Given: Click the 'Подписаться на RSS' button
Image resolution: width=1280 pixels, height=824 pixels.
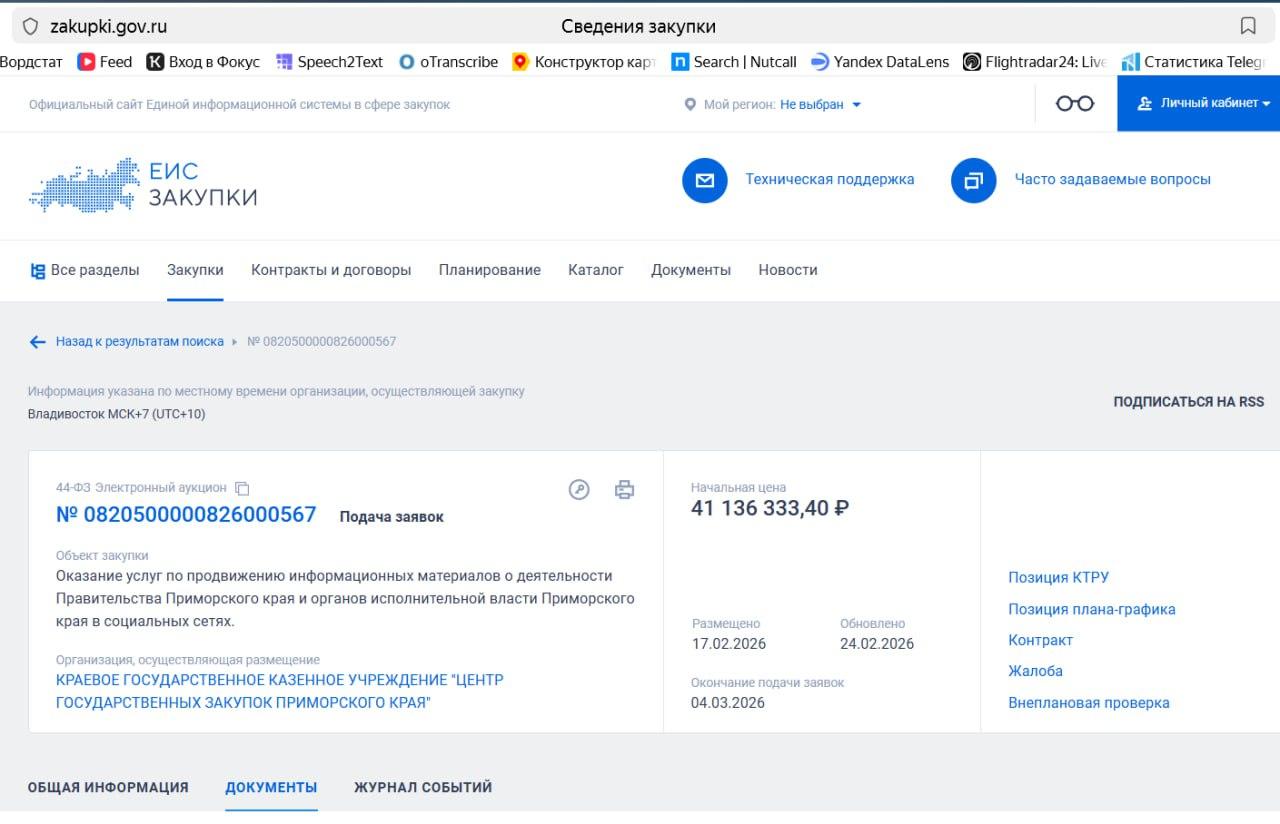Looking at the screenshot, I should coord(1188,402).
